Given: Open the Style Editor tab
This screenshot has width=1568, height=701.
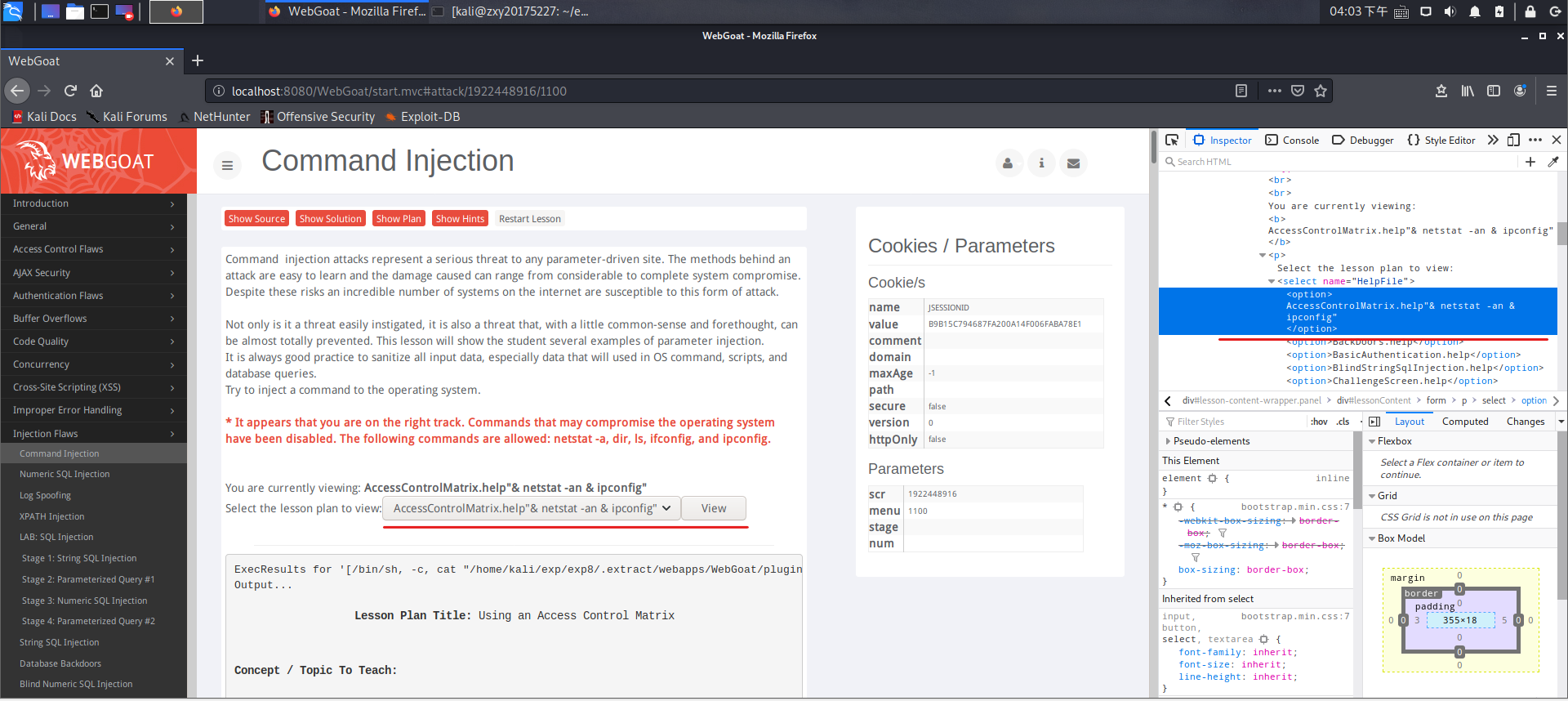Looking at the screenshot, I should click(x=1441, y=140).
